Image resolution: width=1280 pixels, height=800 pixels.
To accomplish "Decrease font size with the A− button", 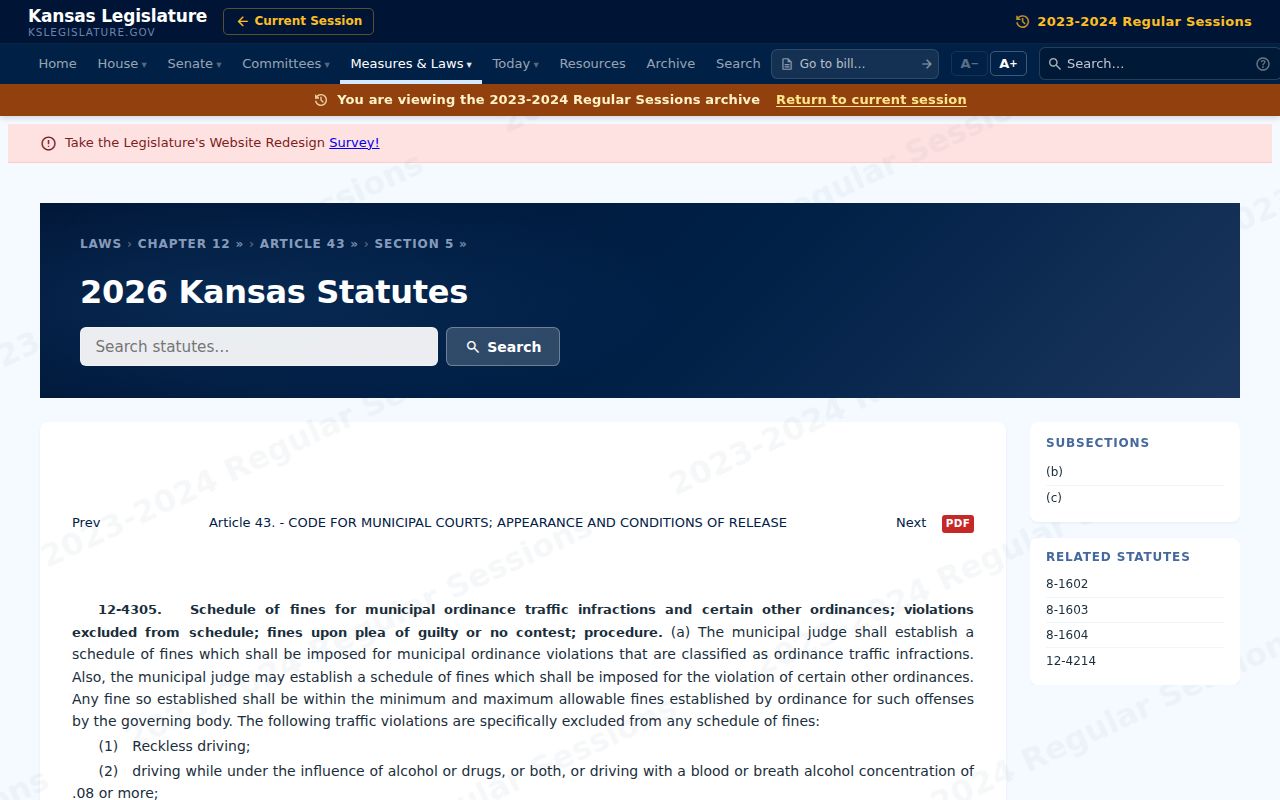I will (969, 64).
